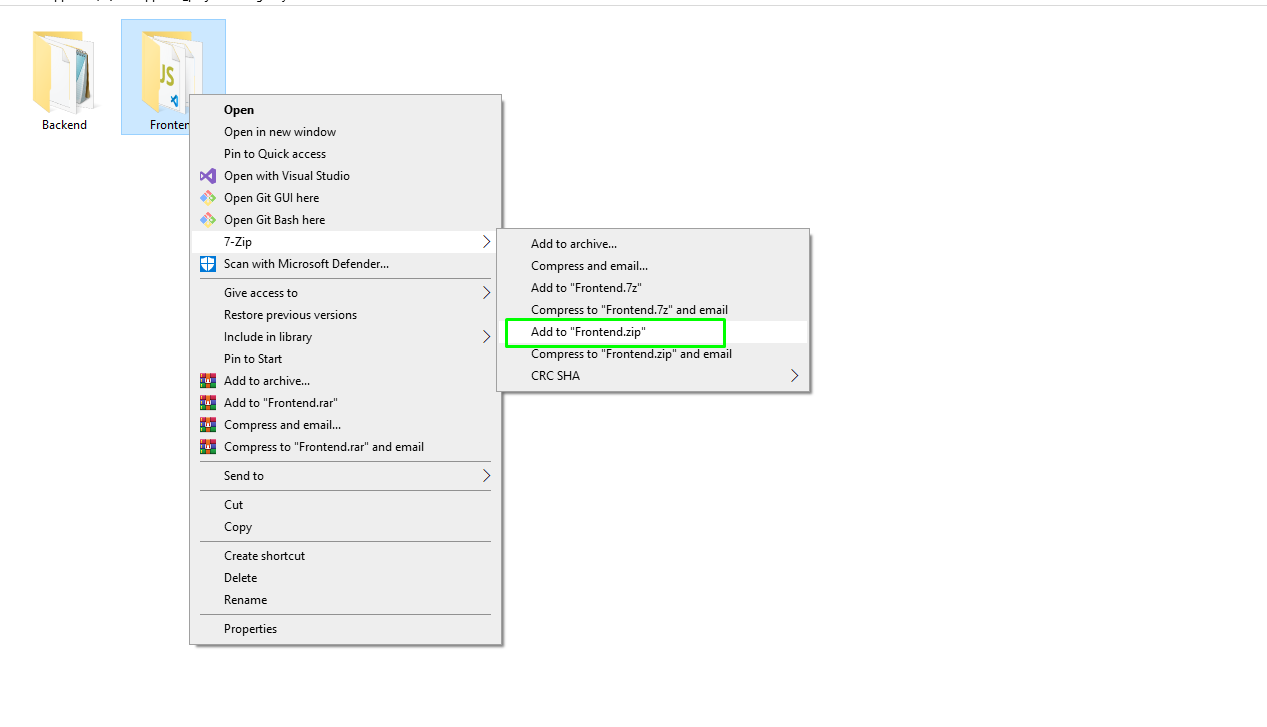1267x727 pixels.
Task: Expand the Send to submenu
Action: [x=486, y=476]
